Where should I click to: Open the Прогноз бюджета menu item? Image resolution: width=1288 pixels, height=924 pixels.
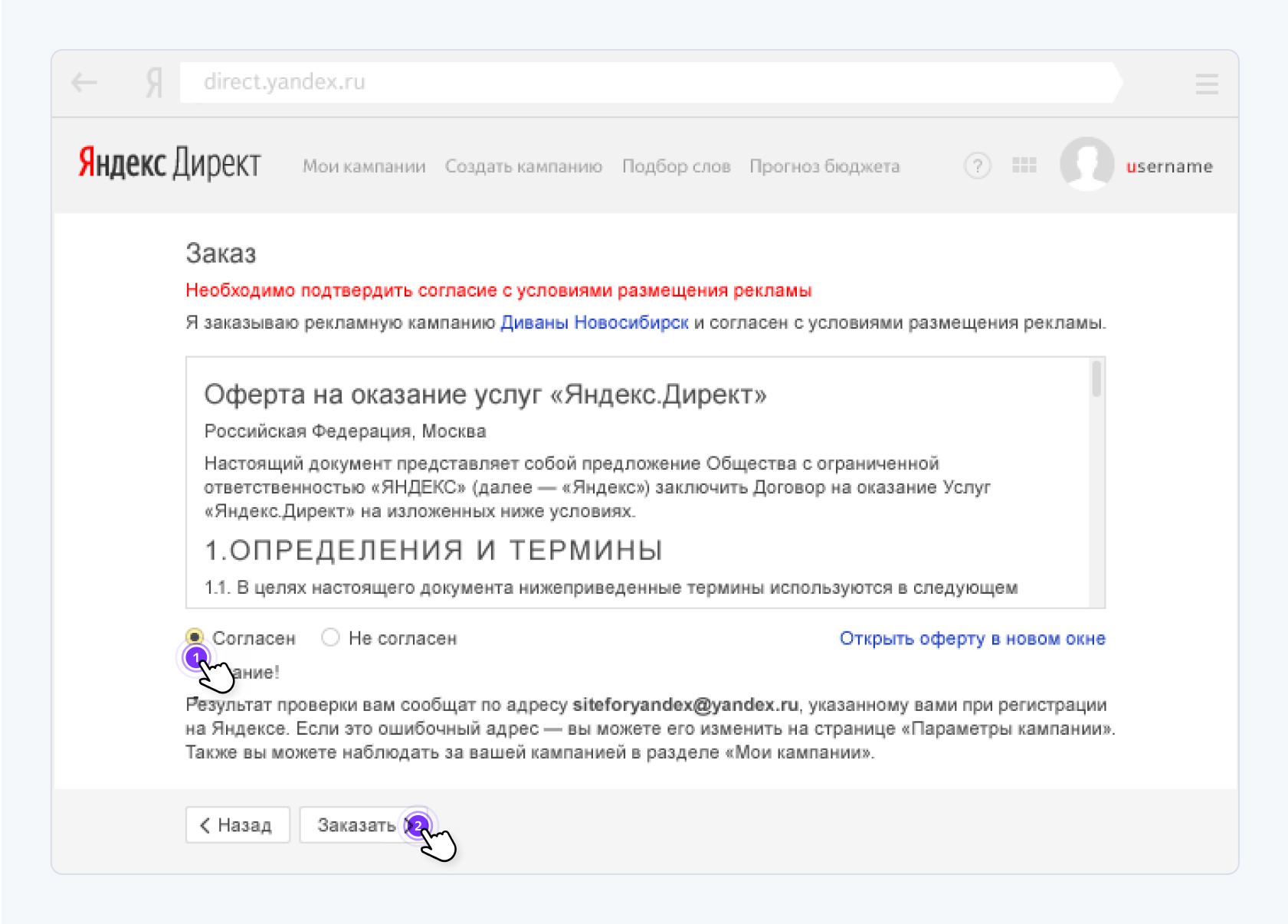[824, 166]
